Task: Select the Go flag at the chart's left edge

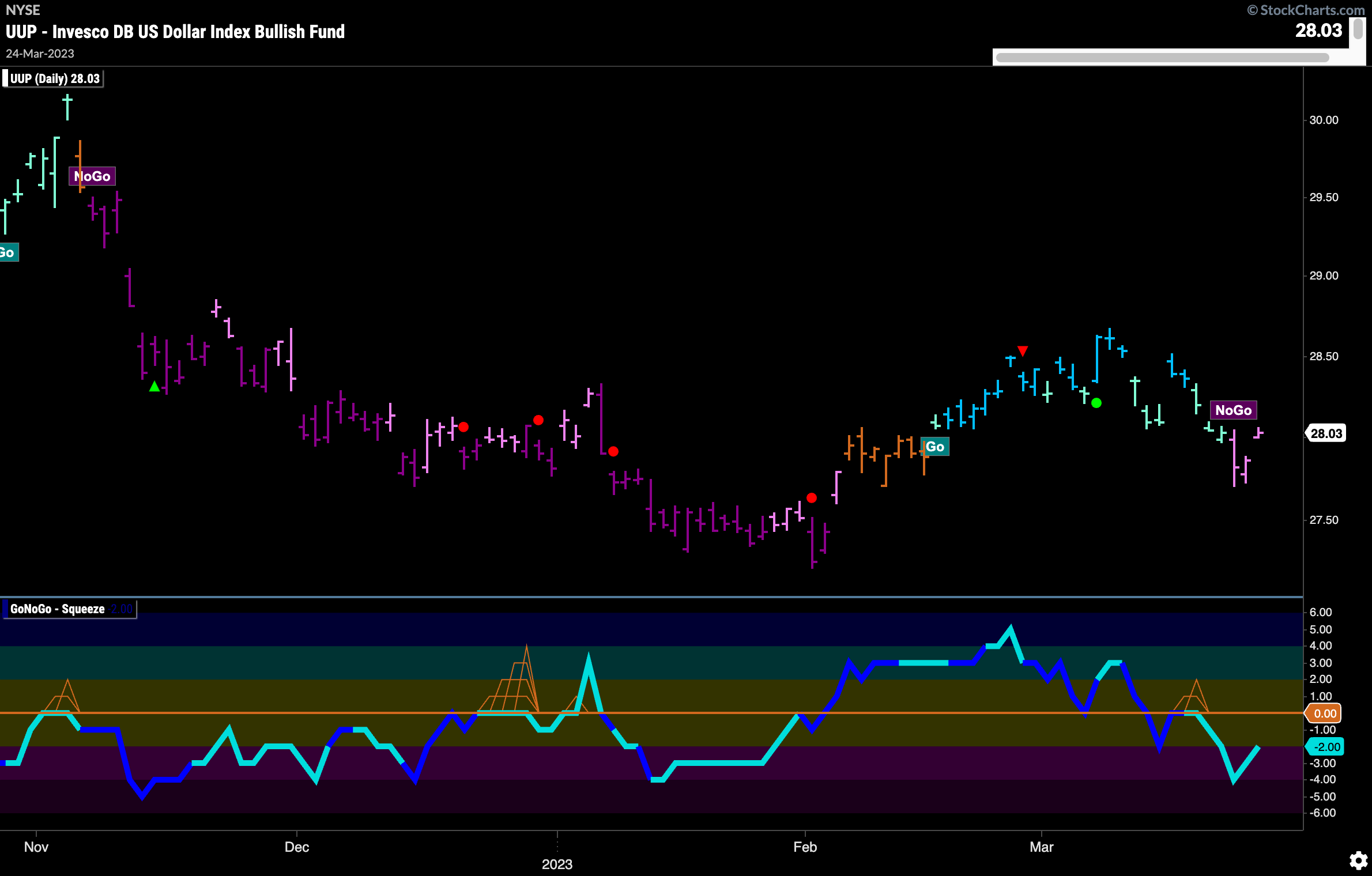Action: pyautogui.click(x=8, y=252)
